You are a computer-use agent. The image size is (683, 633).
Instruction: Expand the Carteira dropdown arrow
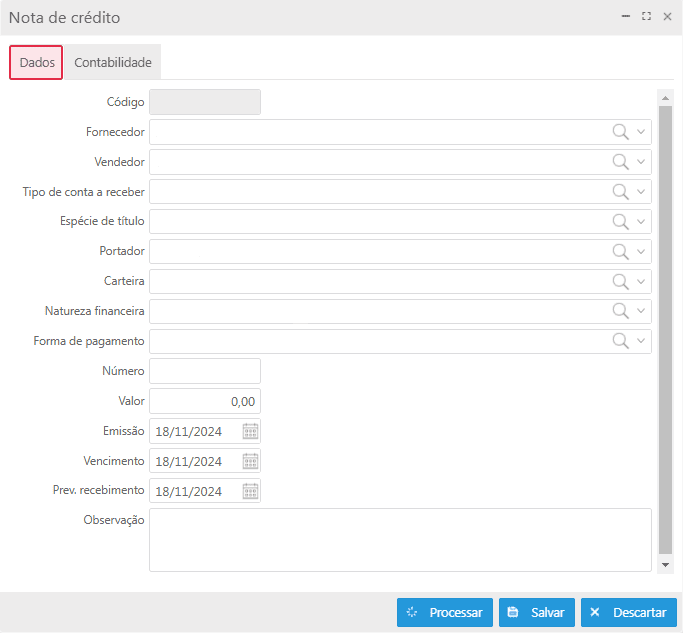click(x=641, y=282)
